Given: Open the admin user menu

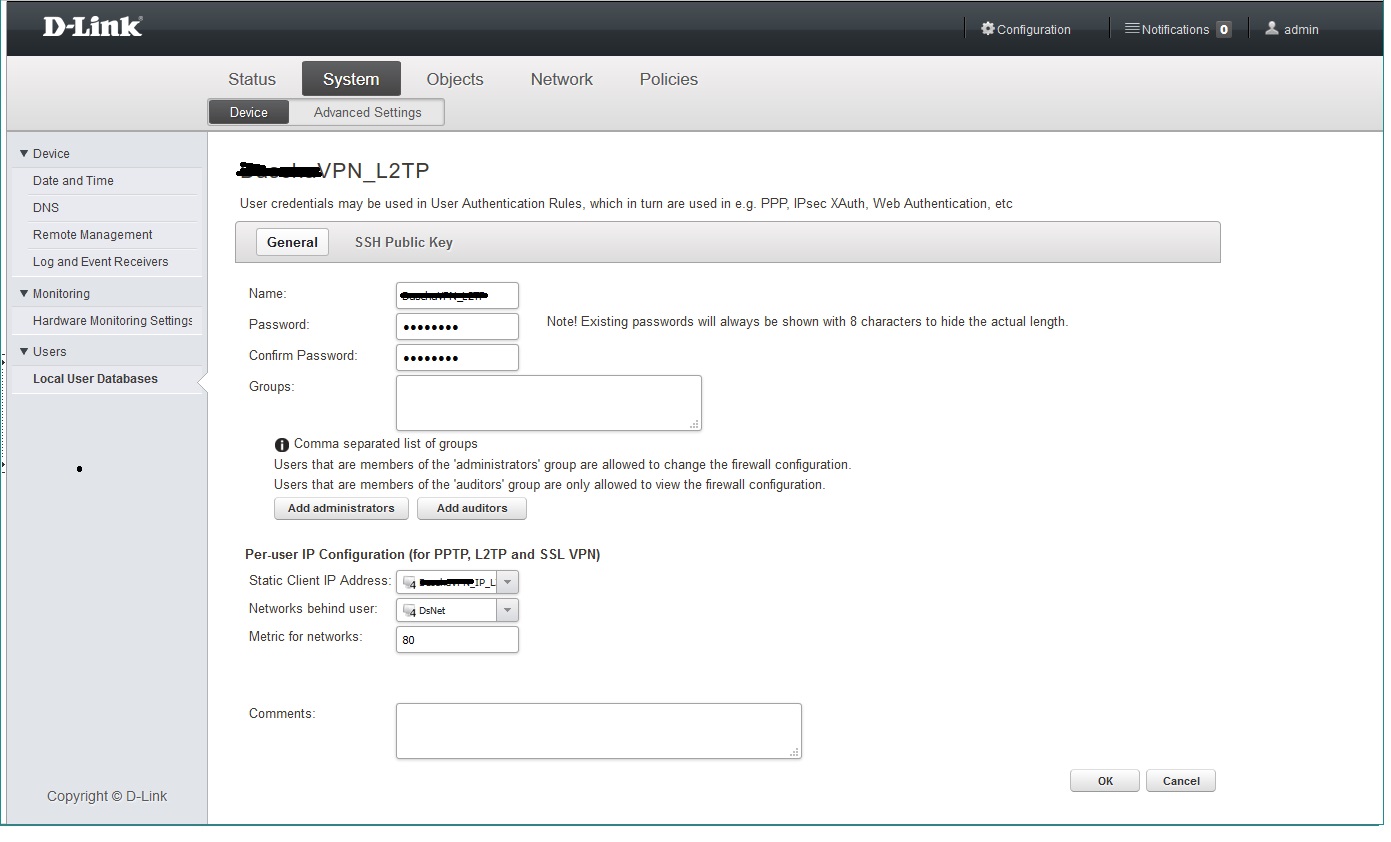Looking at the screenshot, I should click(x=1292, y=29).
